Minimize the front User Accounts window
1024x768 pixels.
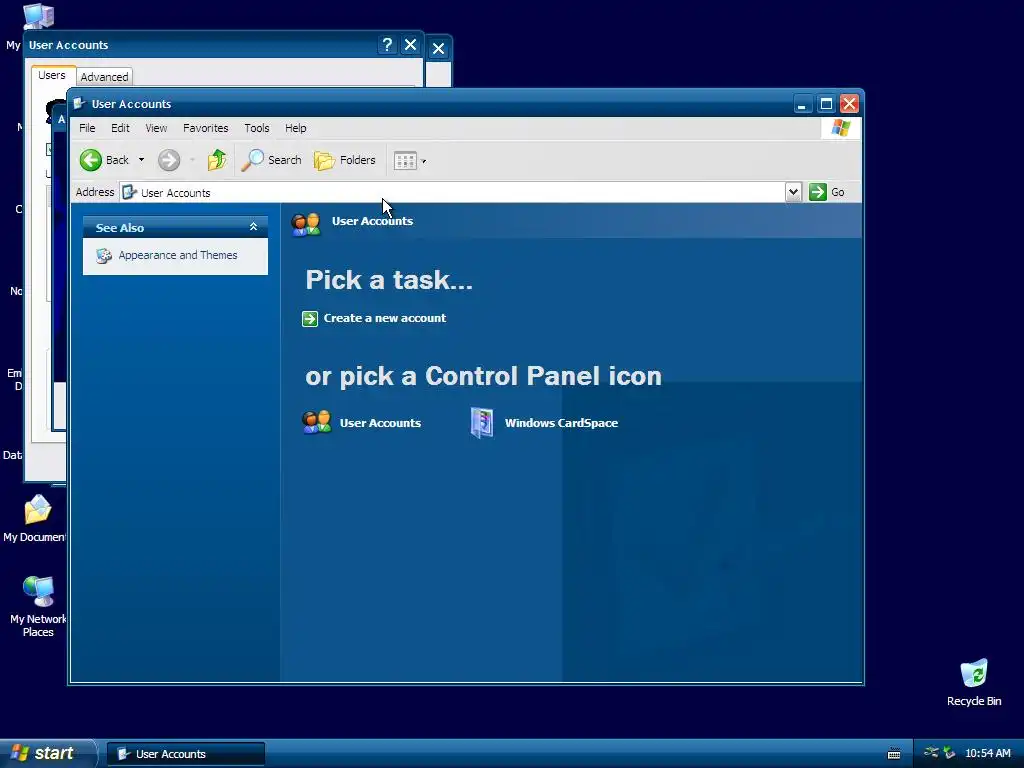[x=803, y=104]
